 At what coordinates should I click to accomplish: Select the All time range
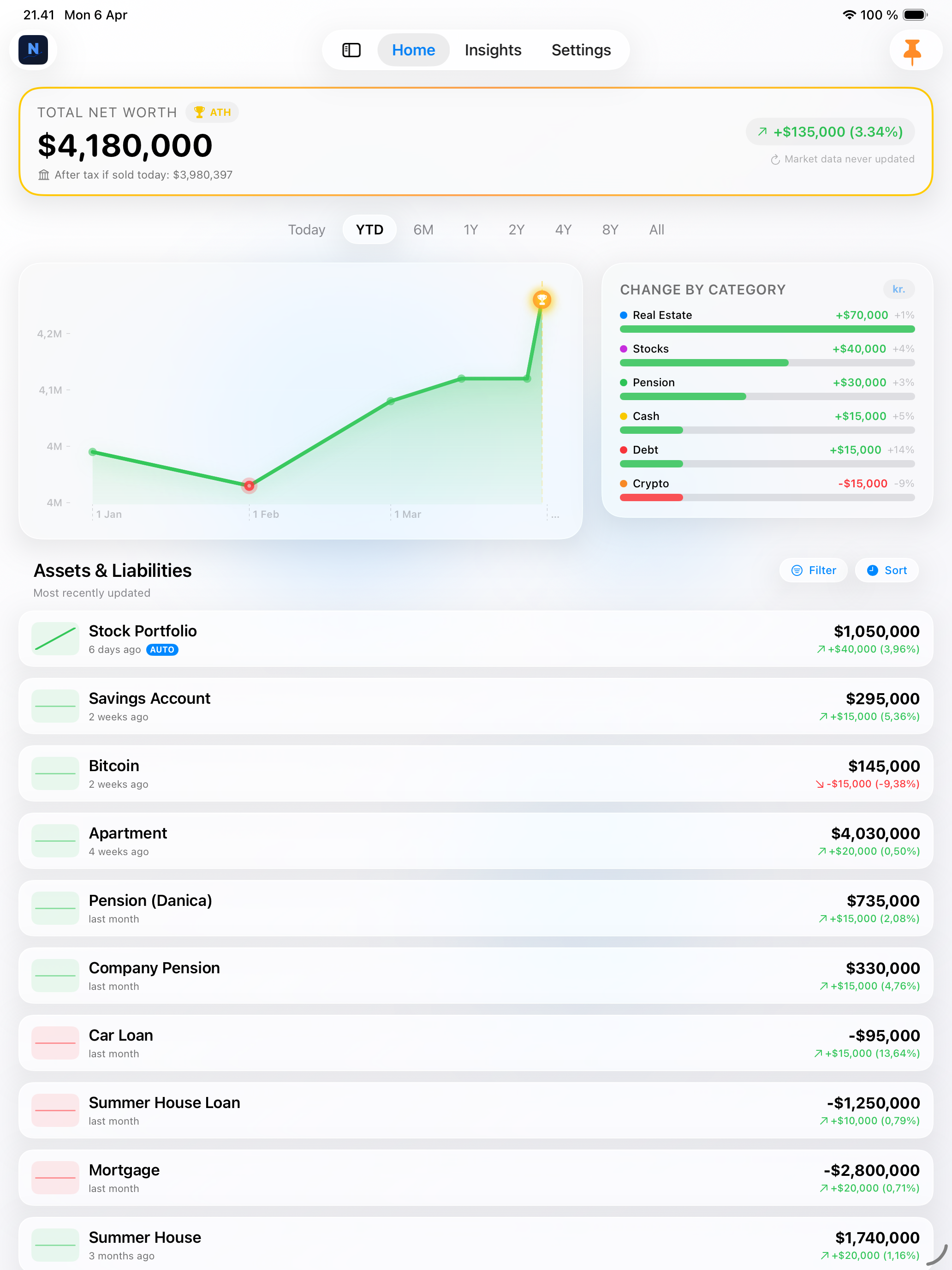pos(656,230)
